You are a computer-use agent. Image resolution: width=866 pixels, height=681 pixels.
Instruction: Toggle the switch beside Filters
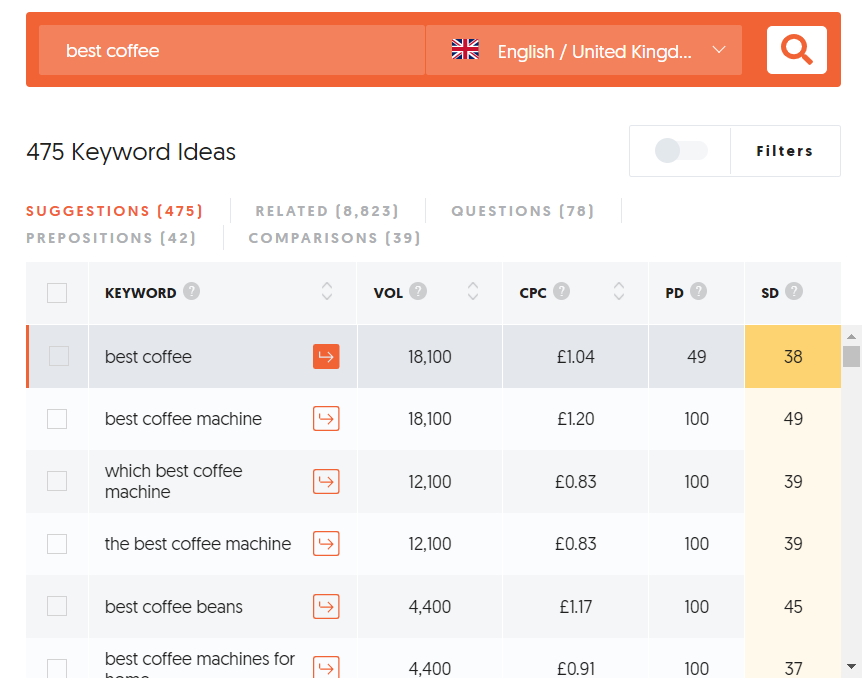681,151
